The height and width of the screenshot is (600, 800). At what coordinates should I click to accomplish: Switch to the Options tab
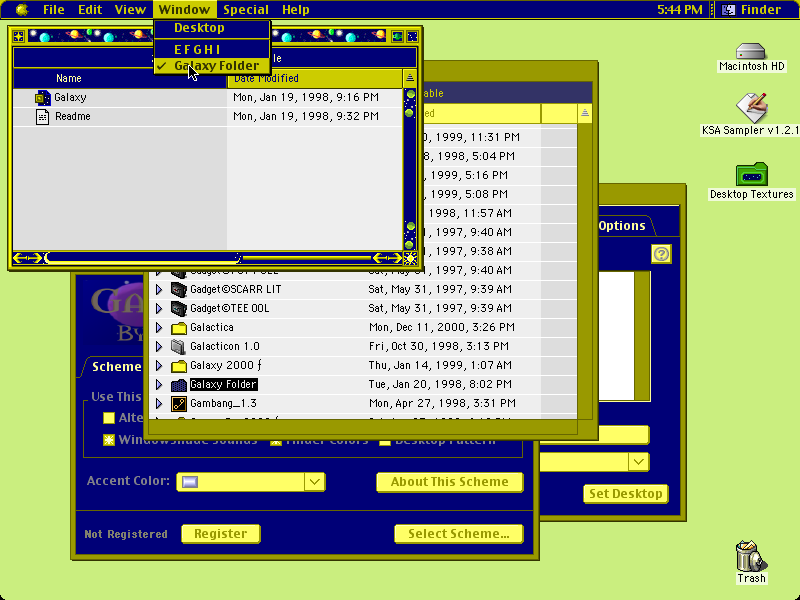(622, 226)
